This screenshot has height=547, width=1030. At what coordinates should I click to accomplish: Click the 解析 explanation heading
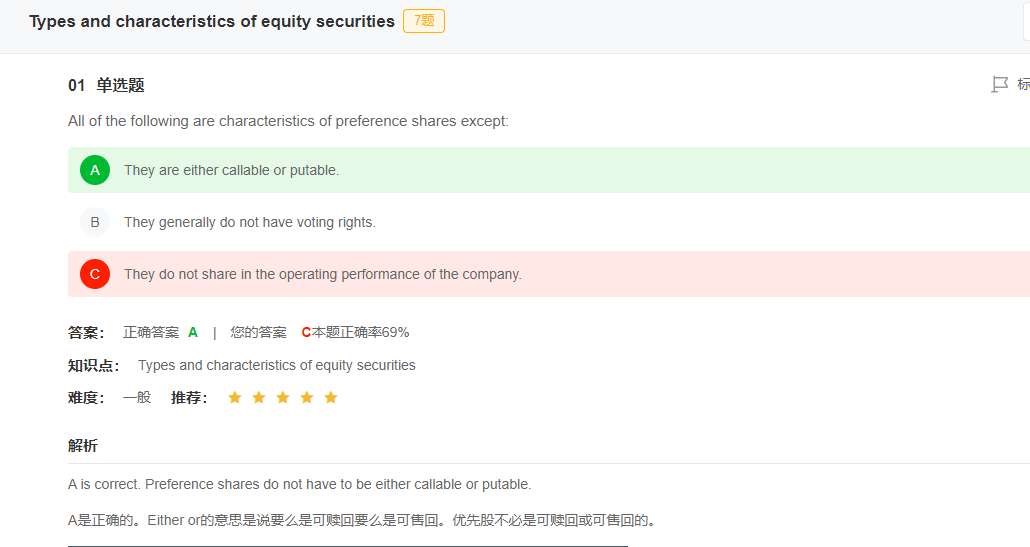(x=83, y=446)
